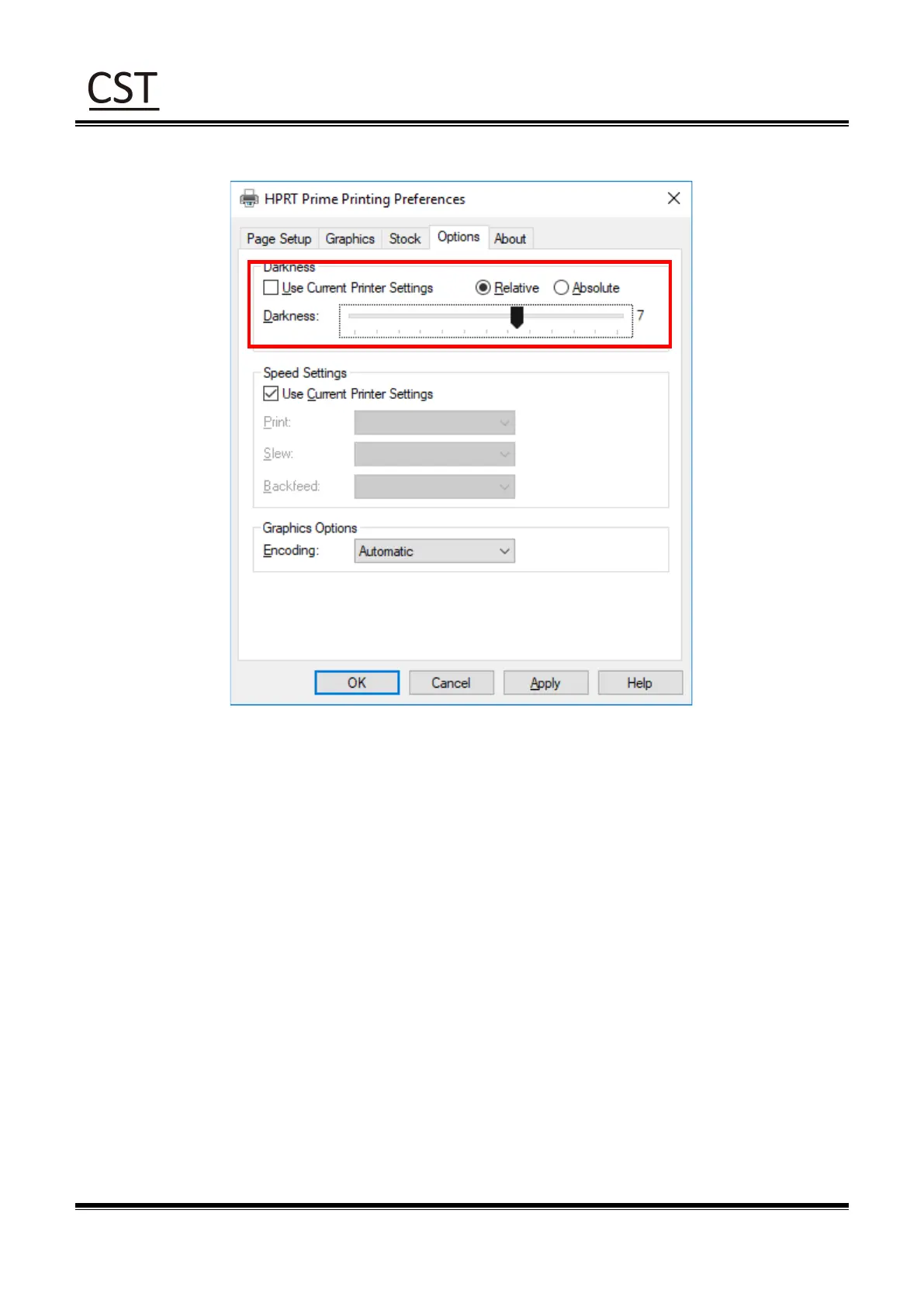Screen dimensions: 924x1307
Task: Click the Cancel button
Action: click(x=452, y=683)
